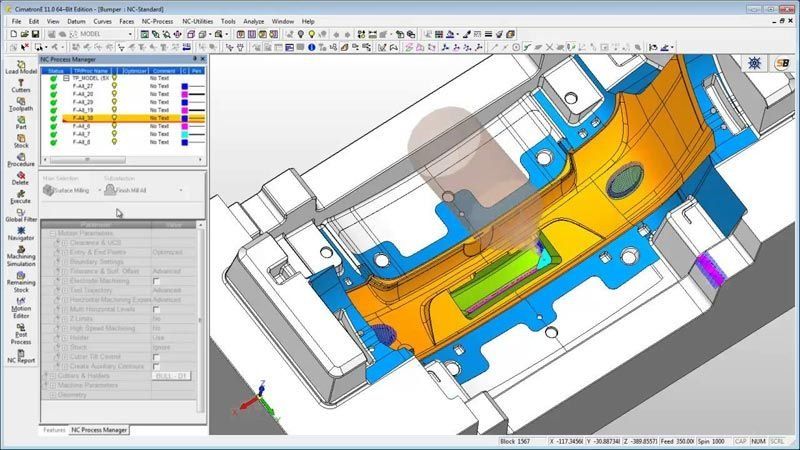Open the Navigator icon
The height and width of the screenshot is (450, 800).
(20, 231)
